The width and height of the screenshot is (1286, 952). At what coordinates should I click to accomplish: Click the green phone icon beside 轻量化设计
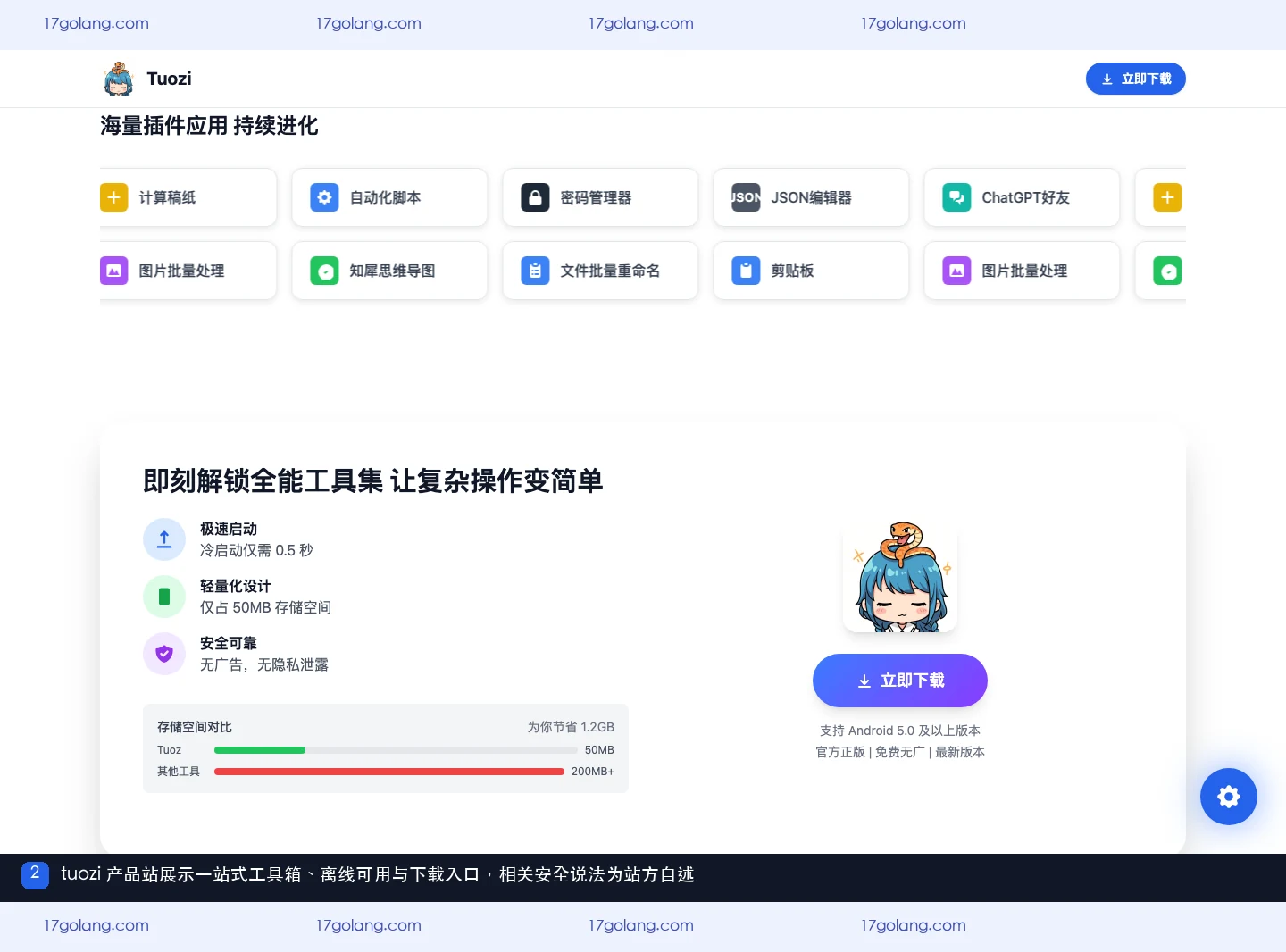click(164, 597)
